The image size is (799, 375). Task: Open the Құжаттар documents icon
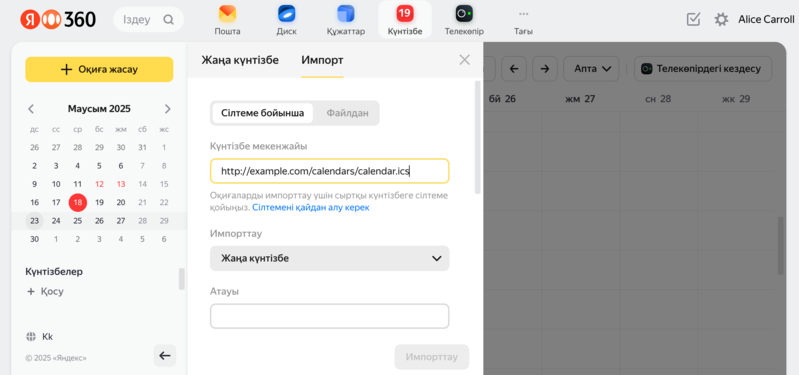pos(345,14)
